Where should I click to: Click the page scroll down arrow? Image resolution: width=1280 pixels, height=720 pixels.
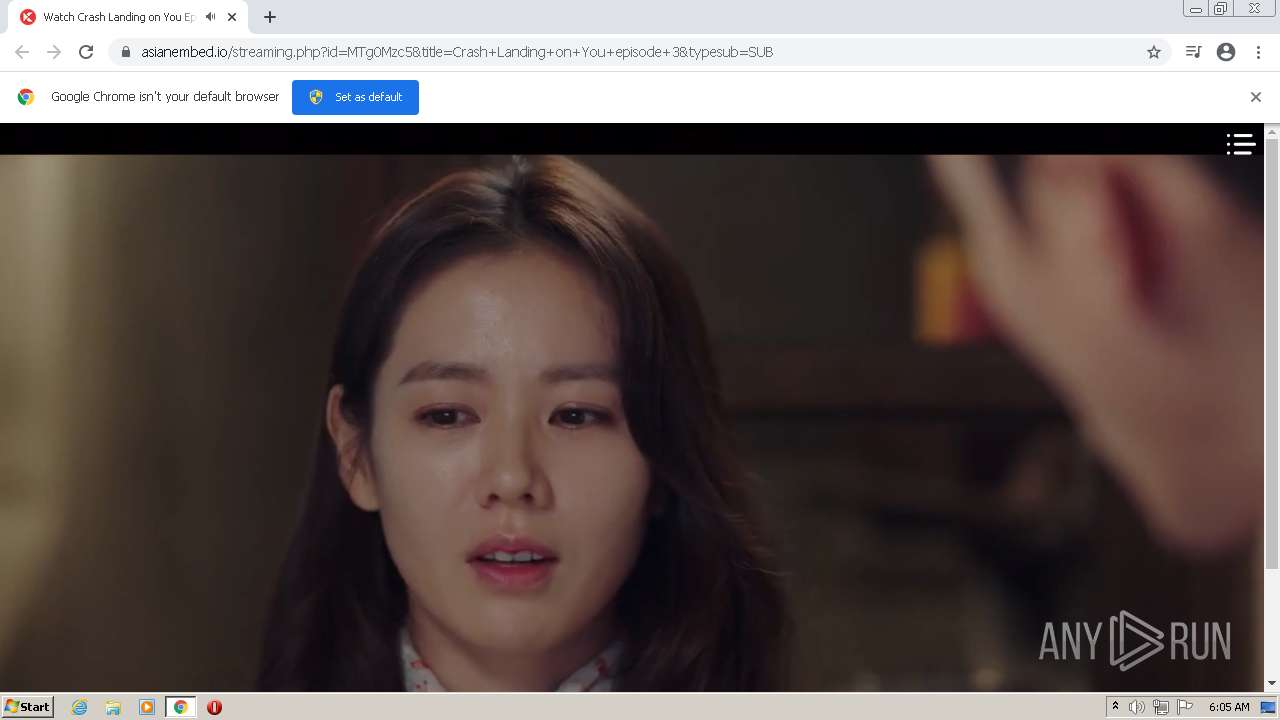1272,683
